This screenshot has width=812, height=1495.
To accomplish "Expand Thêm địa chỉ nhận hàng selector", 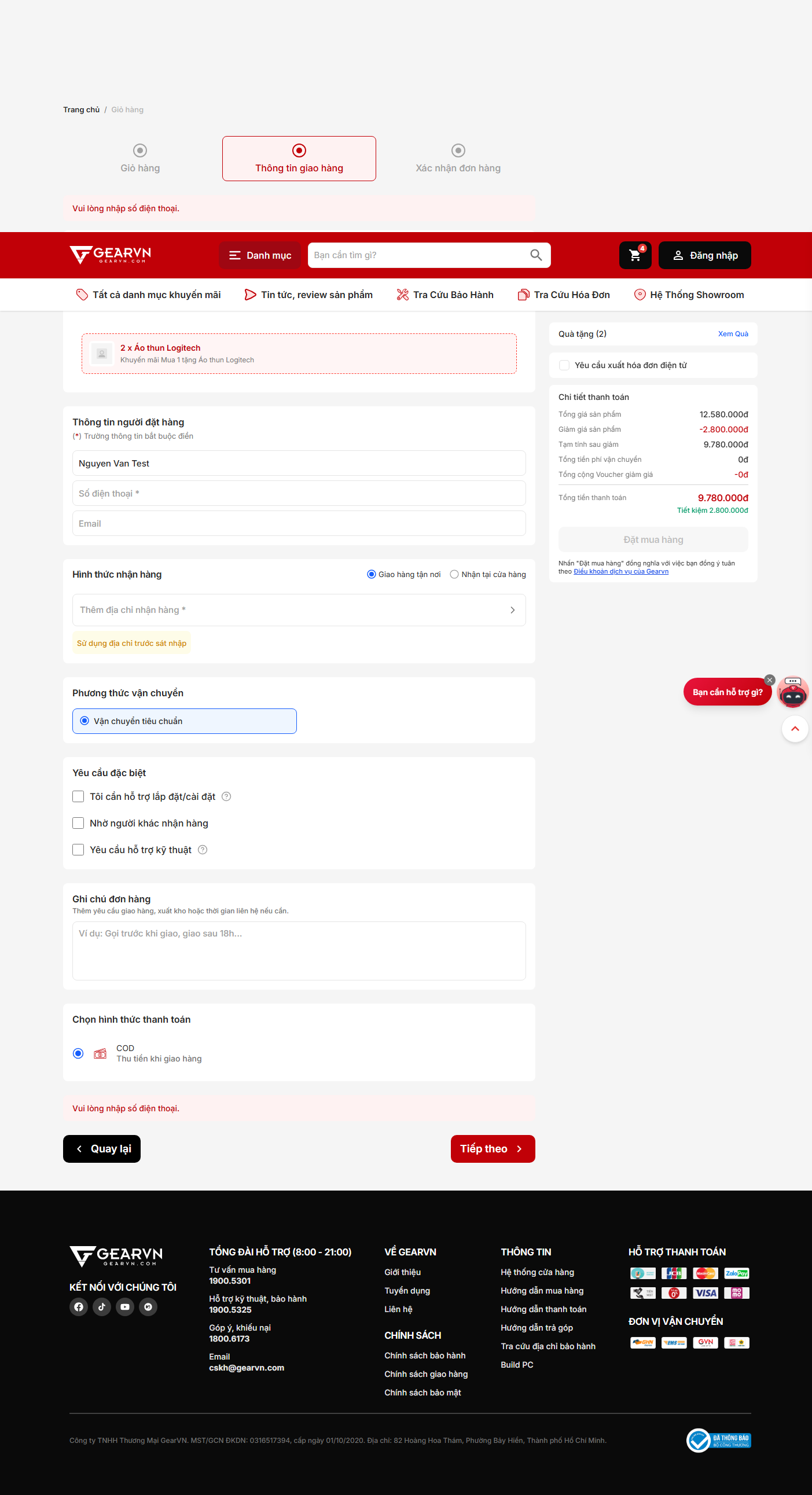I will coord(299,610).
